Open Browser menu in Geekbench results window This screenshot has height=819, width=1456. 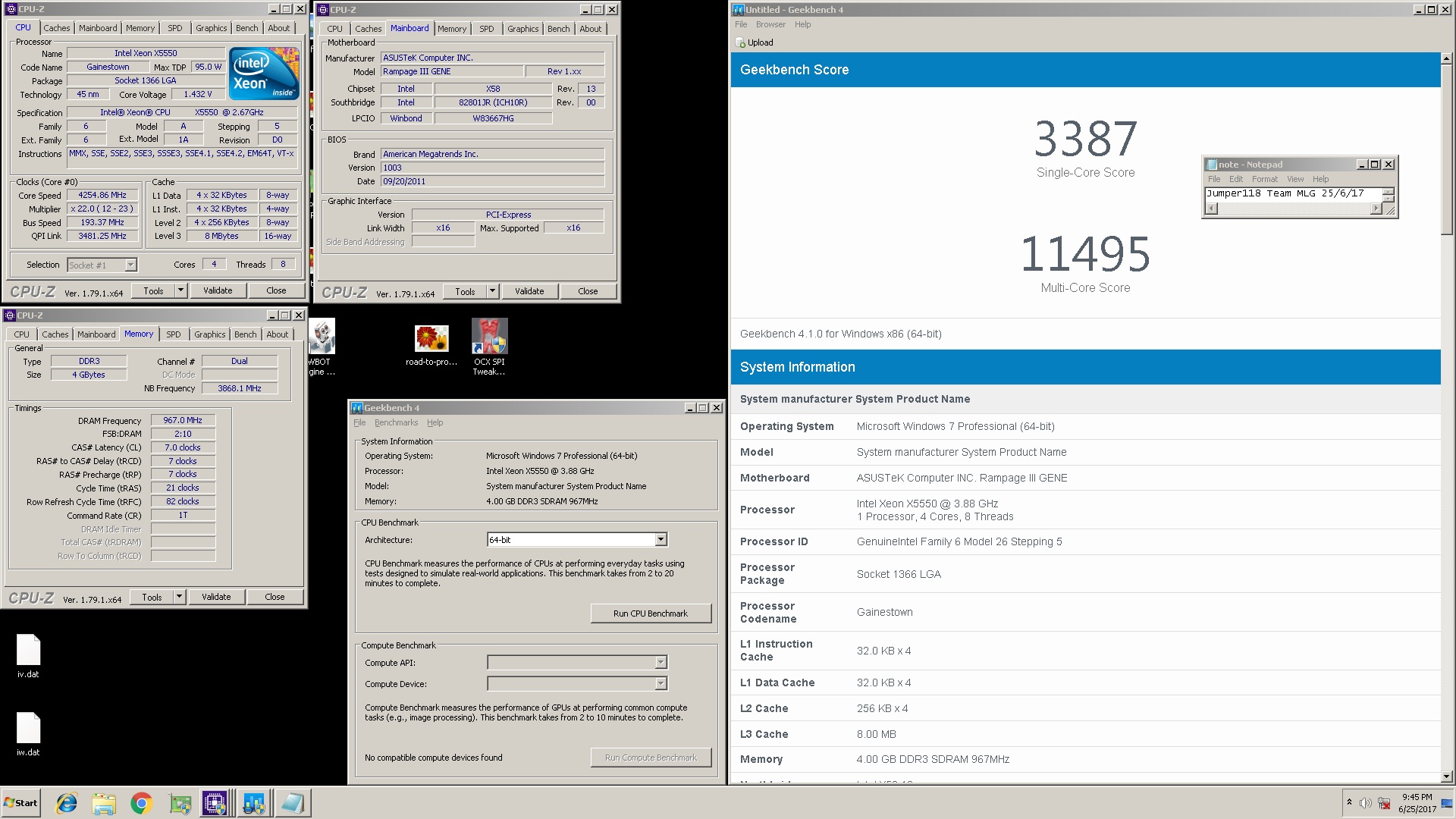click(x=770, y=24)
